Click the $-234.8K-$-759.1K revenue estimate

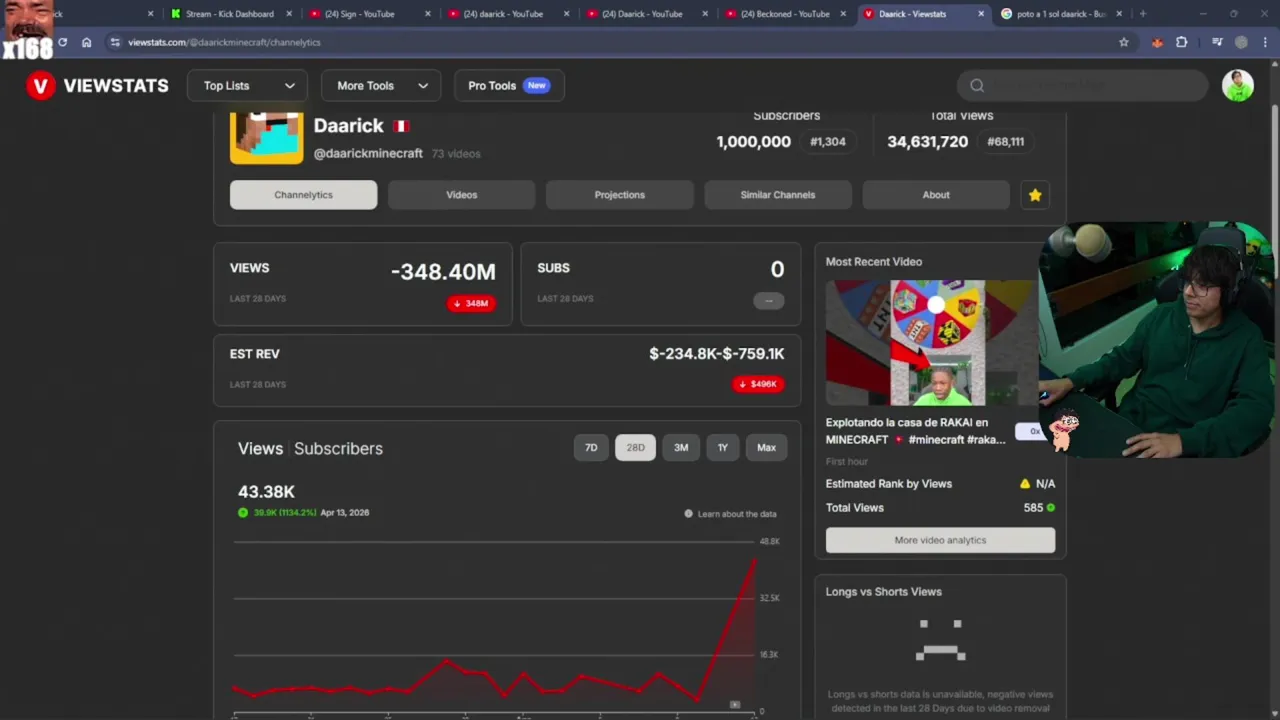pos(716,354)
